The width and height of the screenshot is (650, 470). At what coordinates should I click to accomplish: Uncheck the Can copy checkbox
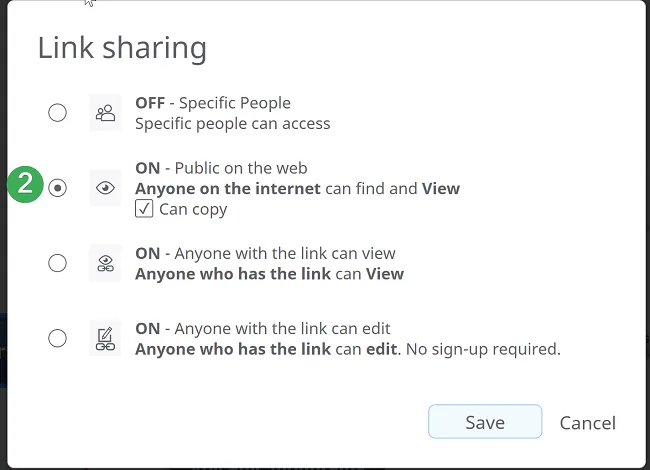[144, 209]
